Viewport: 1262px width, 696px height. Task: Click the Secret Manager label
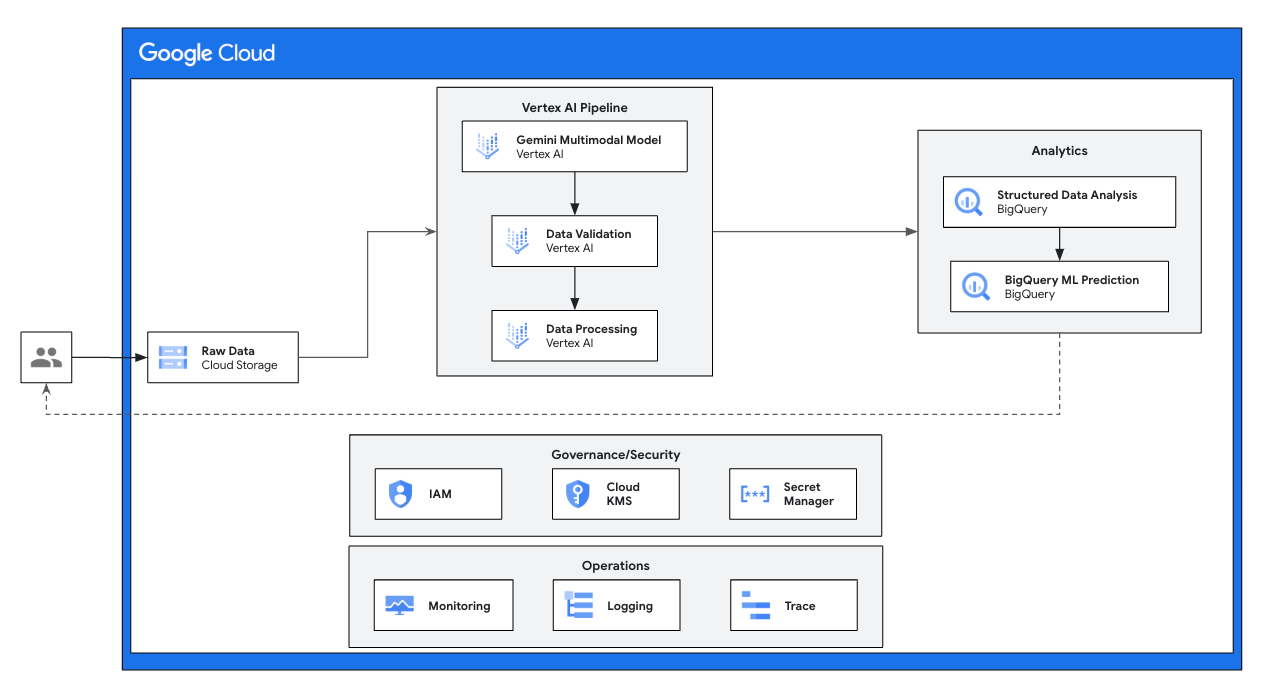(x=809, y=494)
